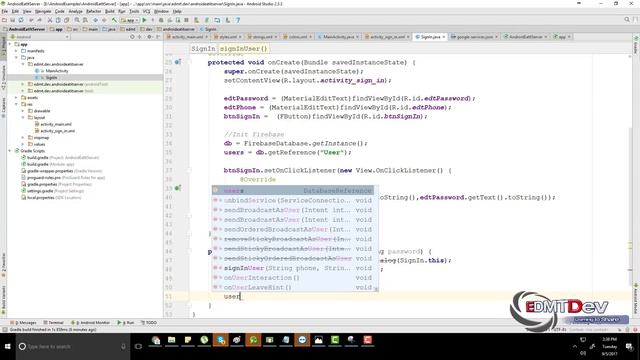
Task: Open the Android Monitor tool window
Action: coord(91,322)
